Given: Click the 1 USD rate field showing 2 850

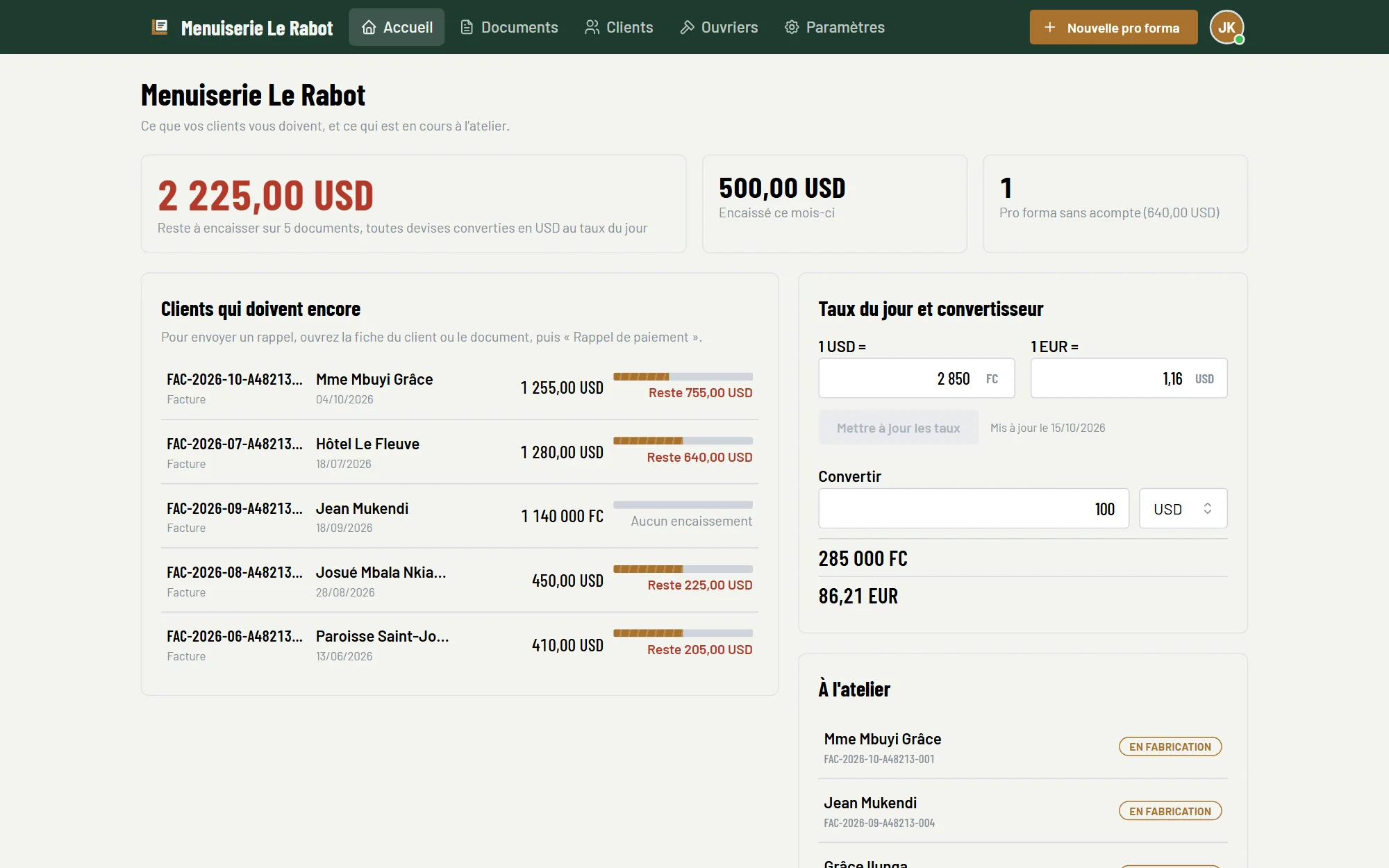Looking at the screenshot, I should click(x=917, y=378).
